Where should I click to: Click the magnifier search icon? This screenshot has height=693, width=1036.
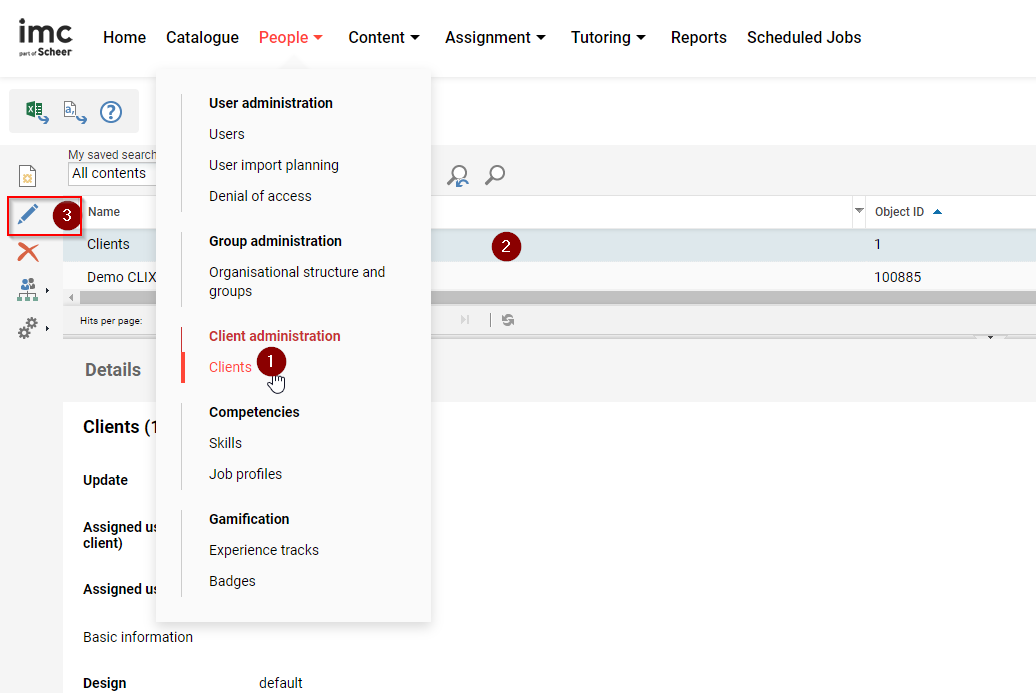pyautogui.click(x=494, y=176)
